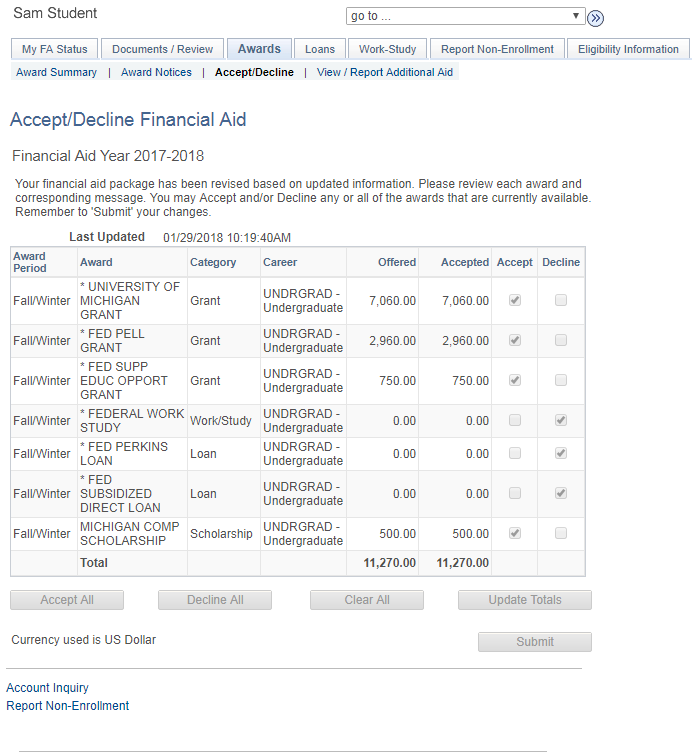Click the 7,060.00 Offered amount
The height and width of the screenshot is (755, 694).
(392, 301)
